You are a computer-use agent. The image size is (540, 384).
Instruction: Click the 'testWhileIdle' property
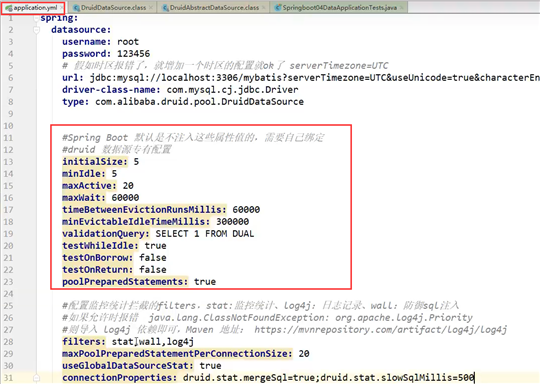point(100,246)
